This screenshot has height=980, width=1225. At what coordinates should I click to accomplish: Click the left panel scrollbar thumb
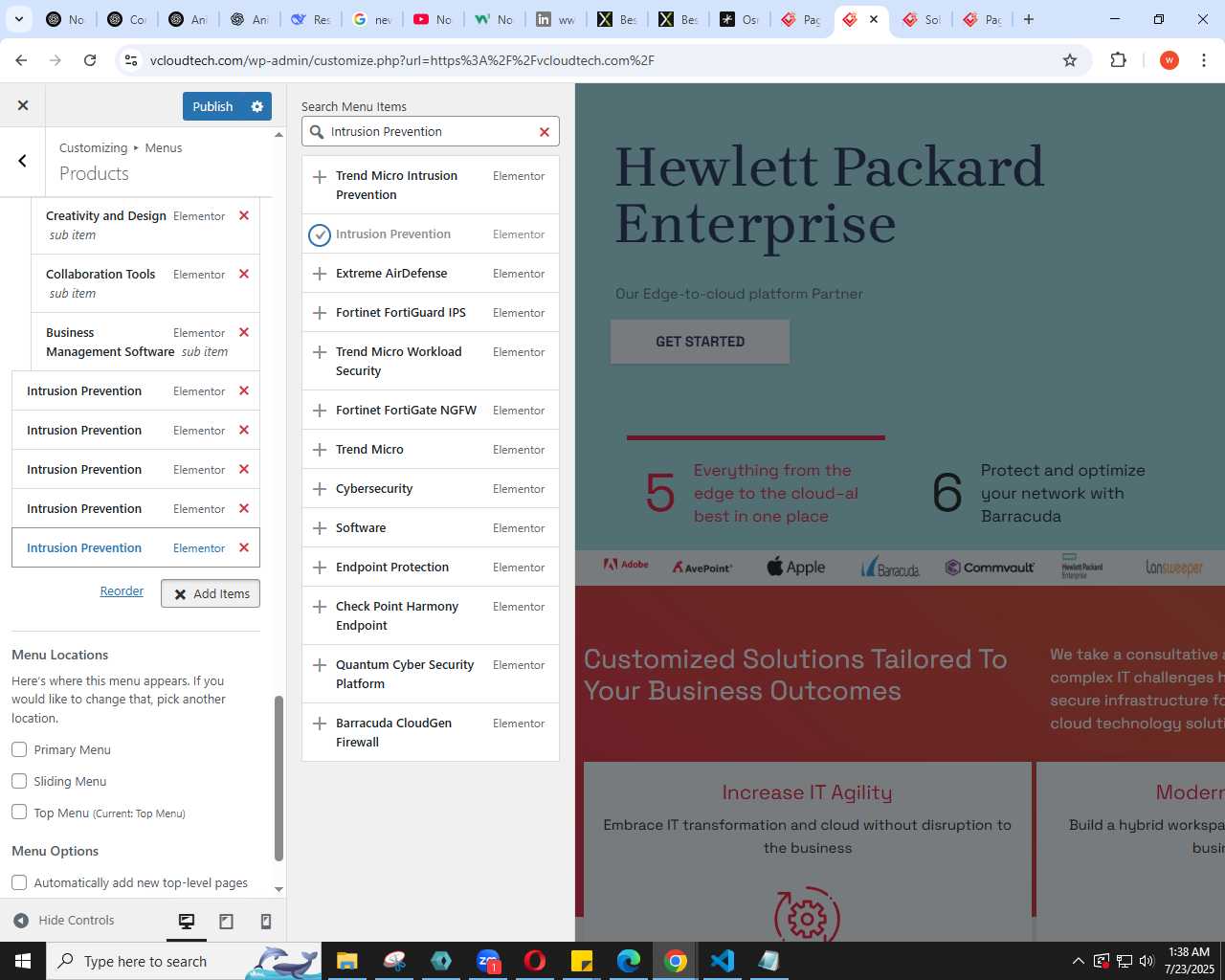point(278,778)
